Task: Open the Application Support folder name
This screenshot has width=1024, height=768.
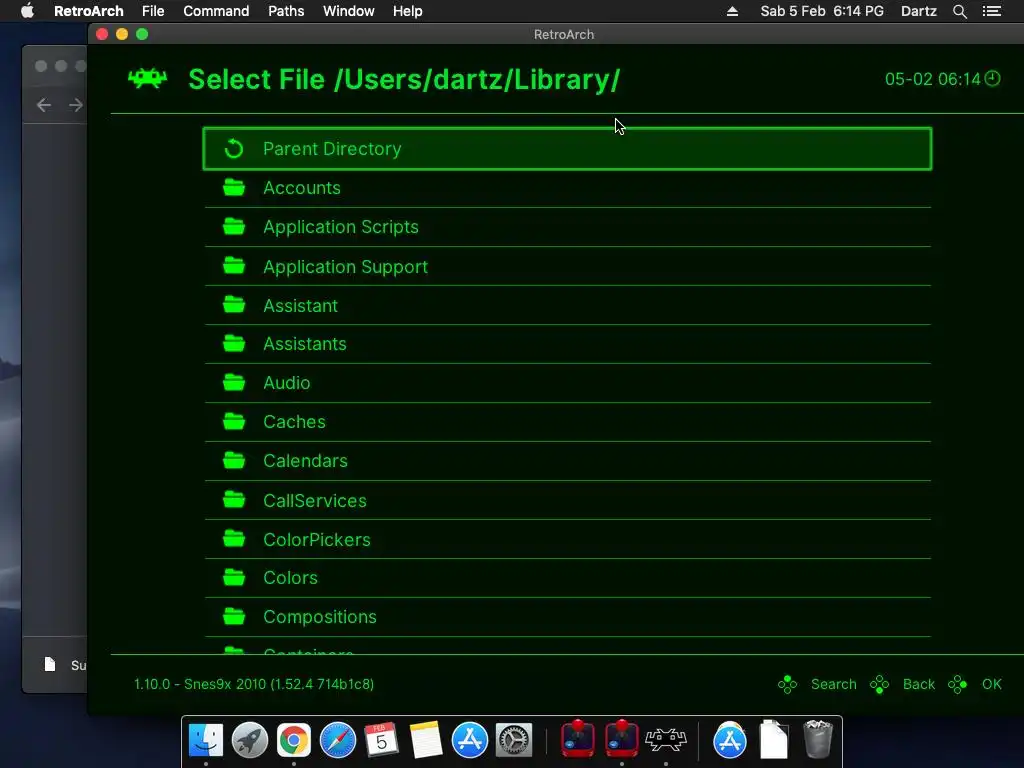Action: [345, 266]
